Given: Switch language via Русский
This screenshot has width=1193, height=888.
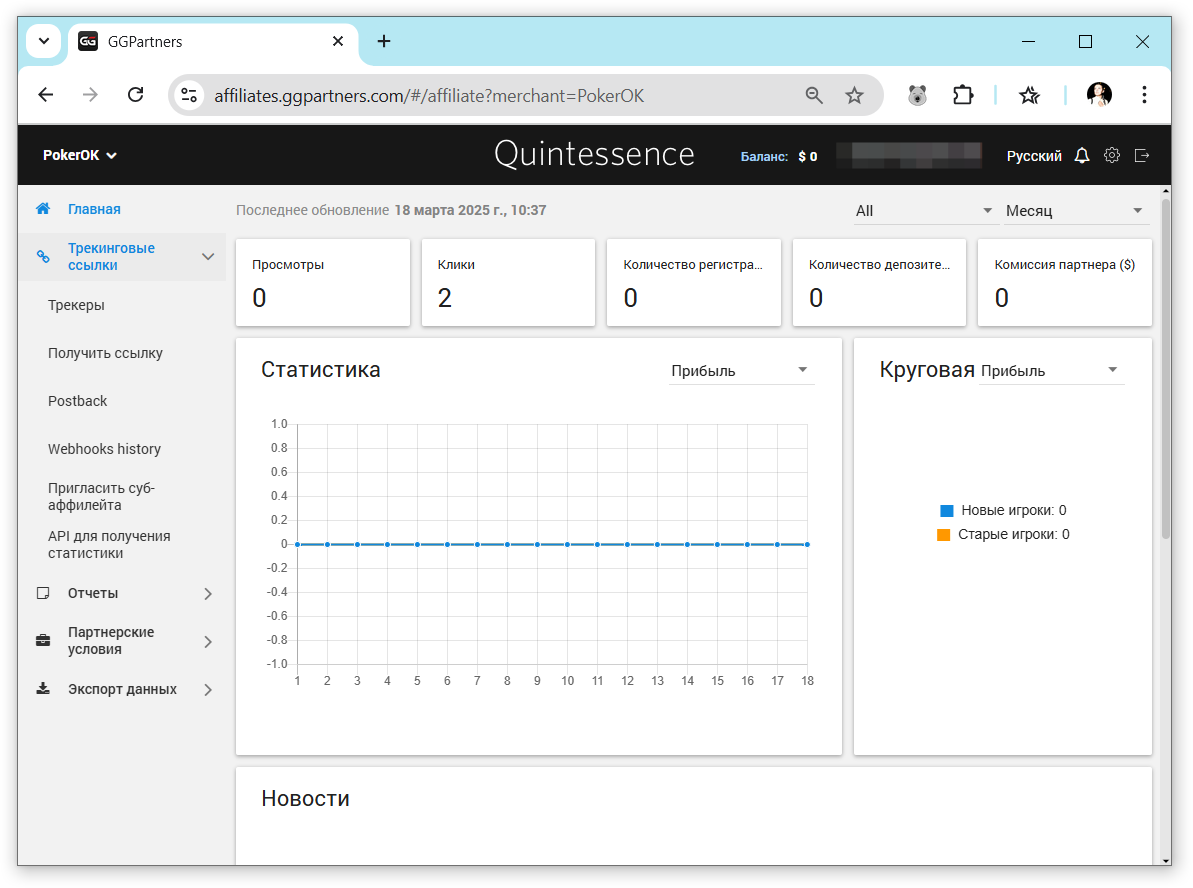Looking at the screenshot, I should [x=1033, y=156].
